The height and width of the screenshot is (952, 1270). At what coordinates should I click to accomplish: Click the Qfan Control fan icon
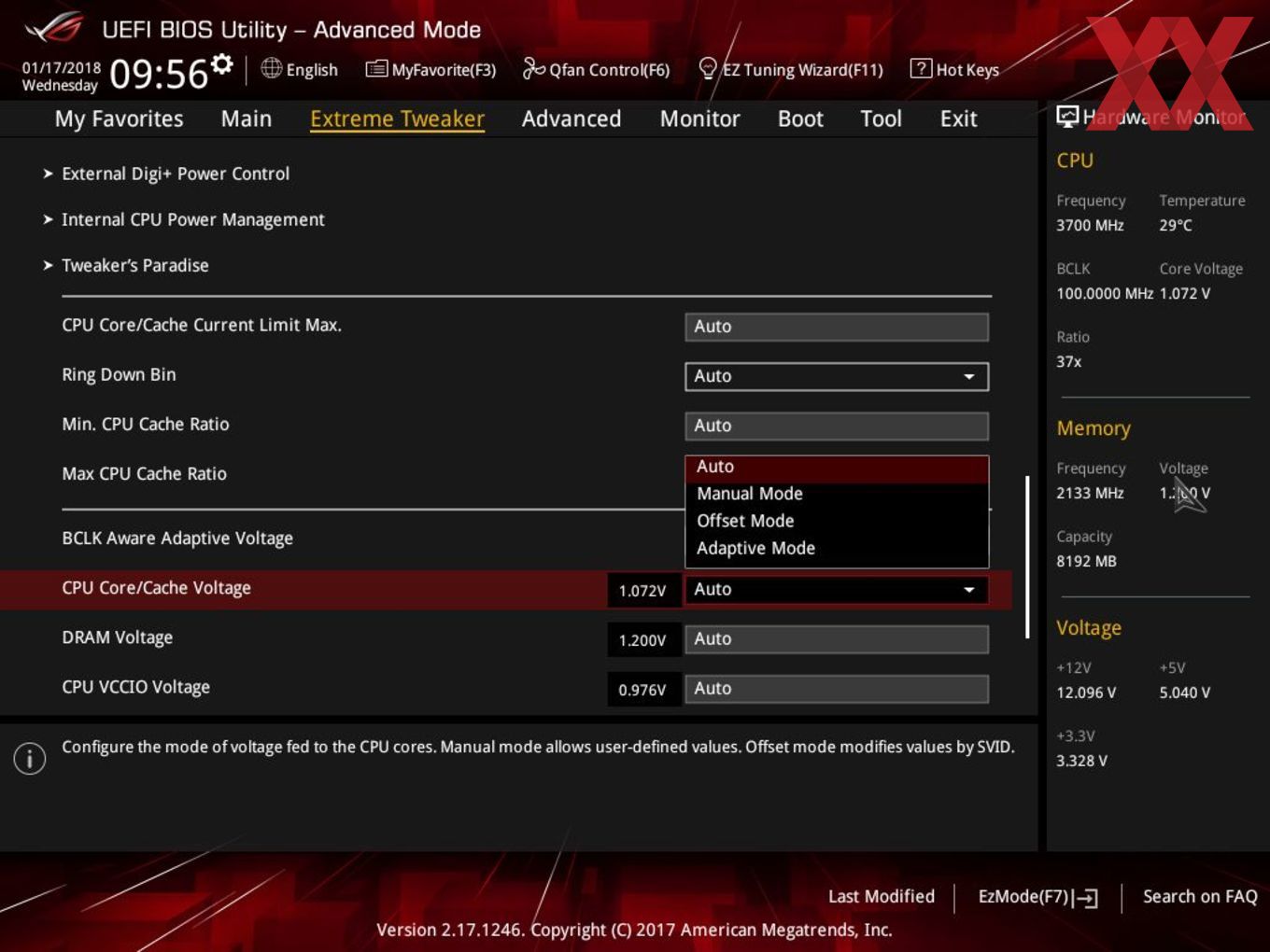click(533, 68)
